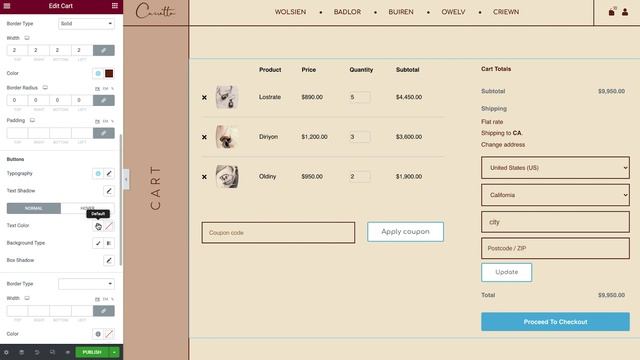Toggle link values for Border Radius
This screenshot has width=640, height=360.
104,100
